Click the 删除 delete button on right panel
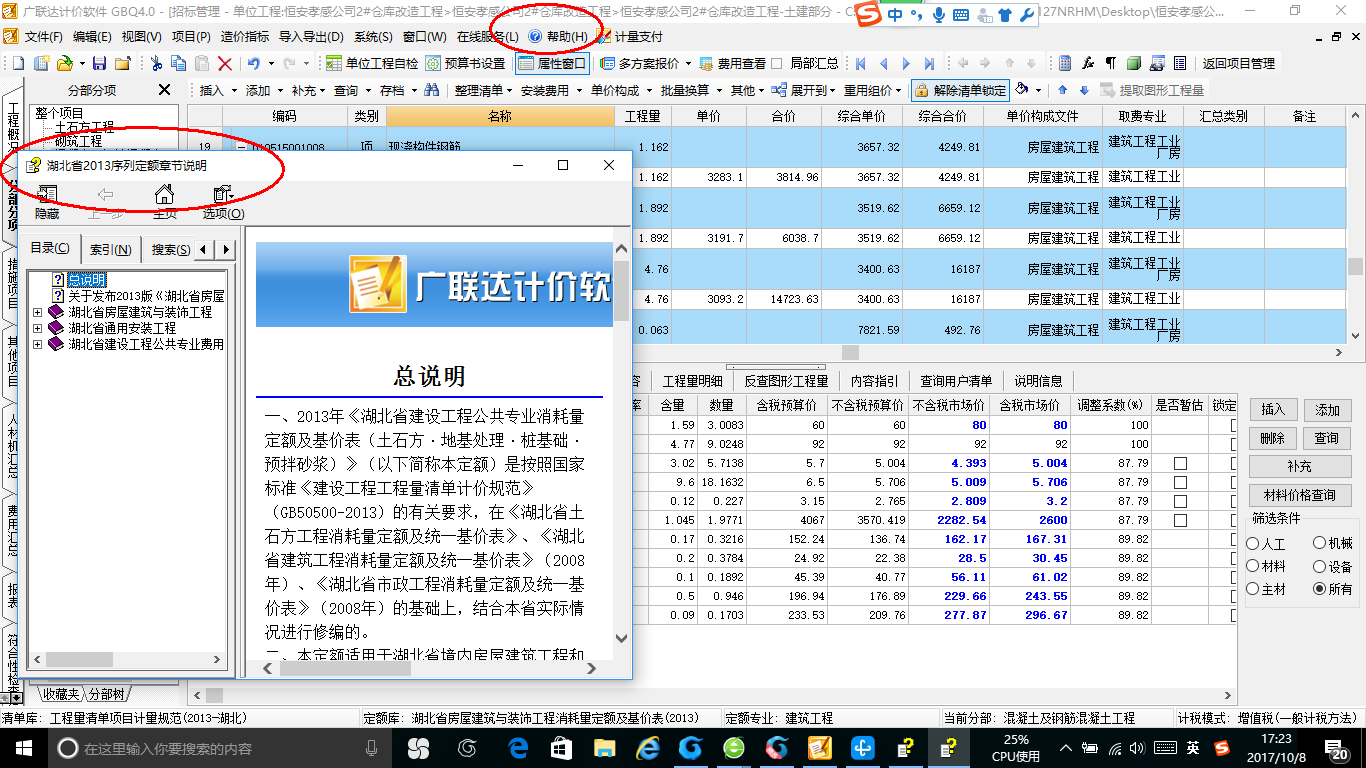1366x768 pixels. [1272, 438]
